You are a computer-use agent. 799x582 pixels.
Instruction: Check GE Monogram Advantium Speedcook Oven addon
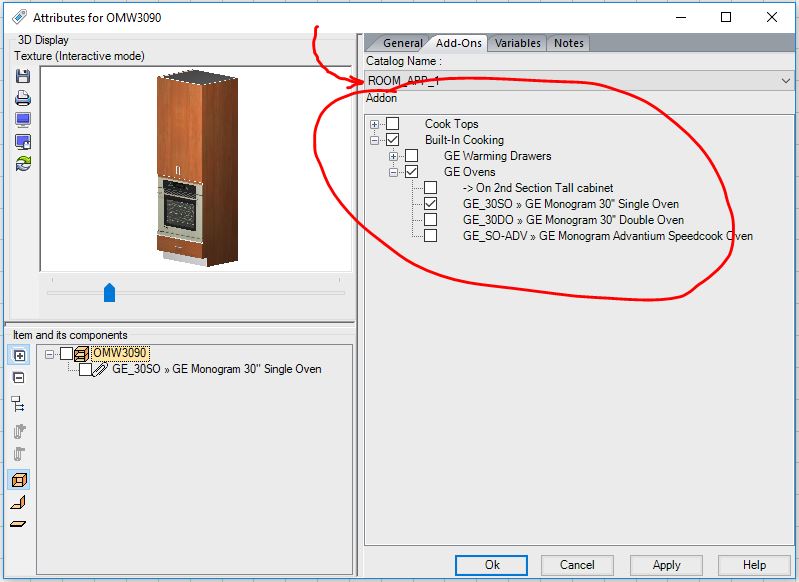click(x=431, y=235)
